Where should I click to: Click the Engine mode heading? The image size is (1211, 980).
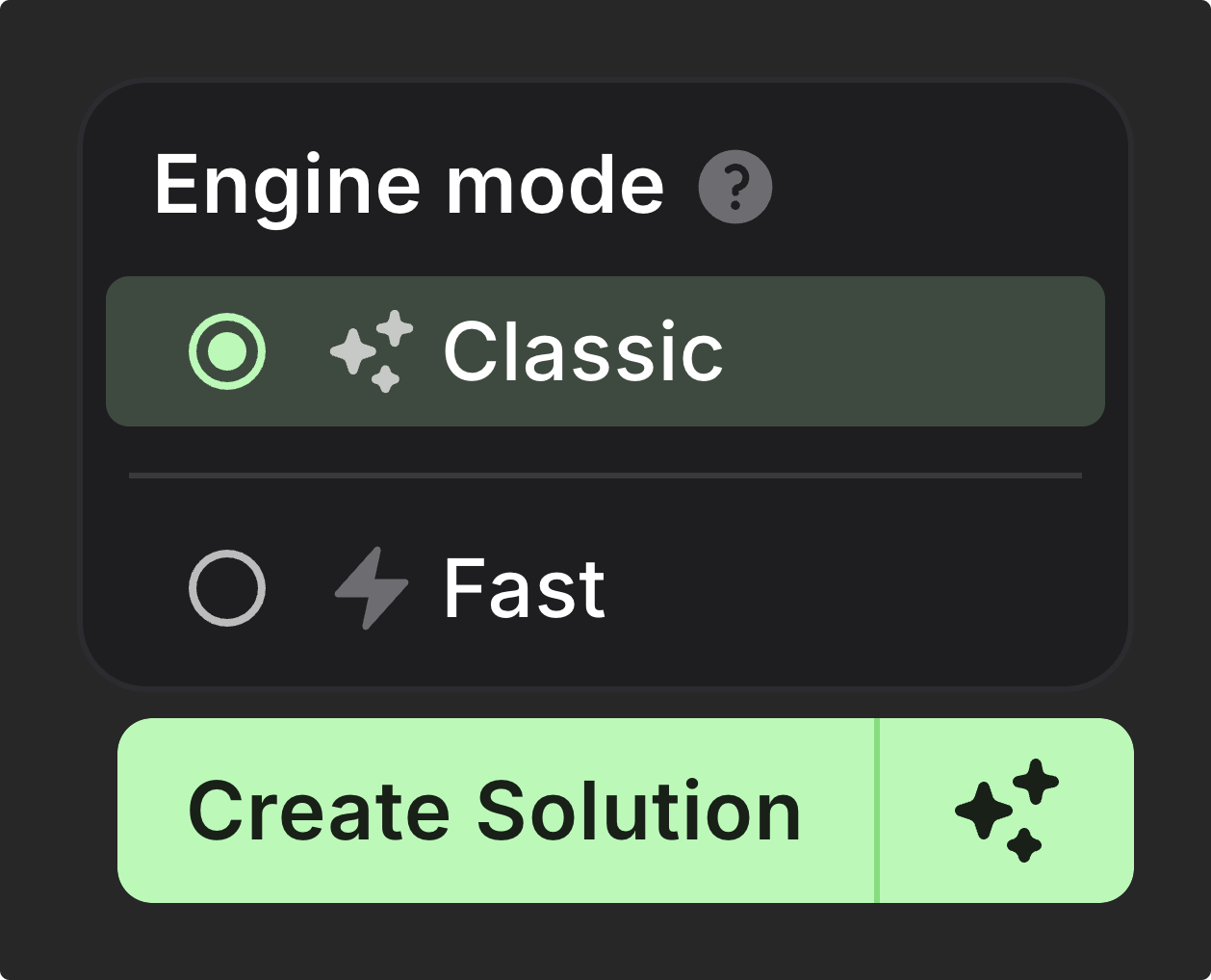tap(409, 185)
